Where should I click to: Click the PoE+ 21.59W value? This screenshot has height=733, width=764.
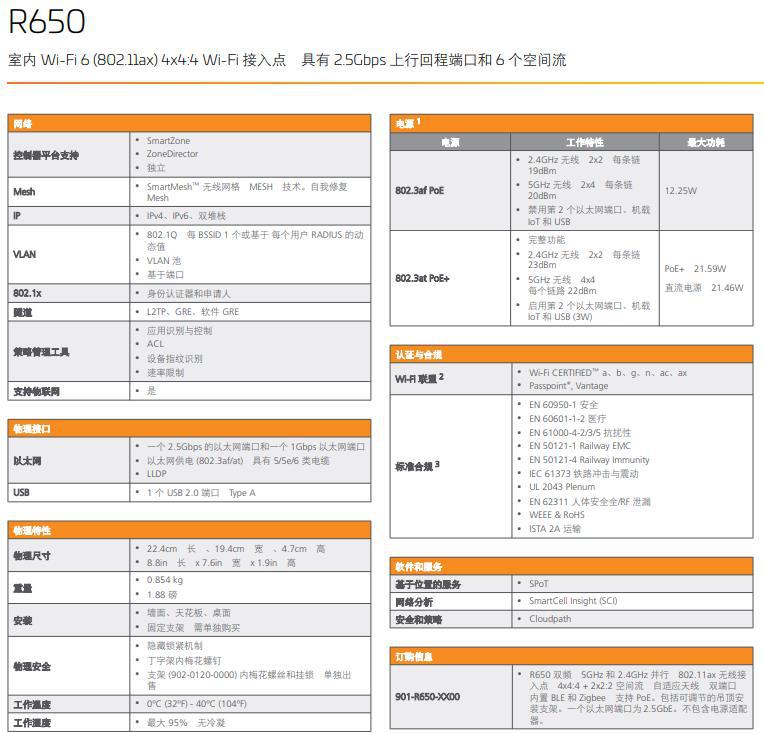pos(695,269)
